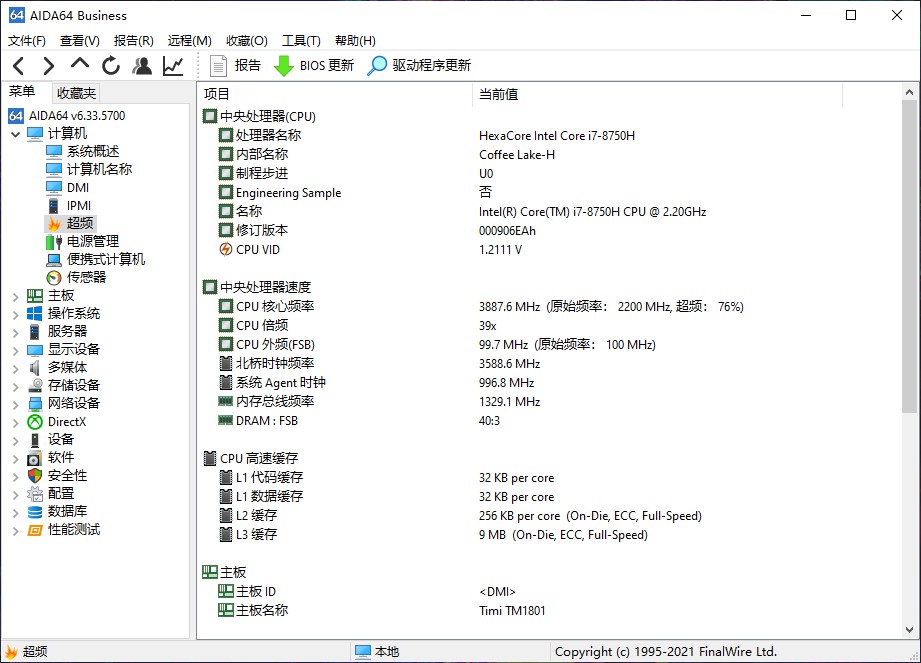
Task: Click the refresh icon in toolbar
Action: pos(111,66)
